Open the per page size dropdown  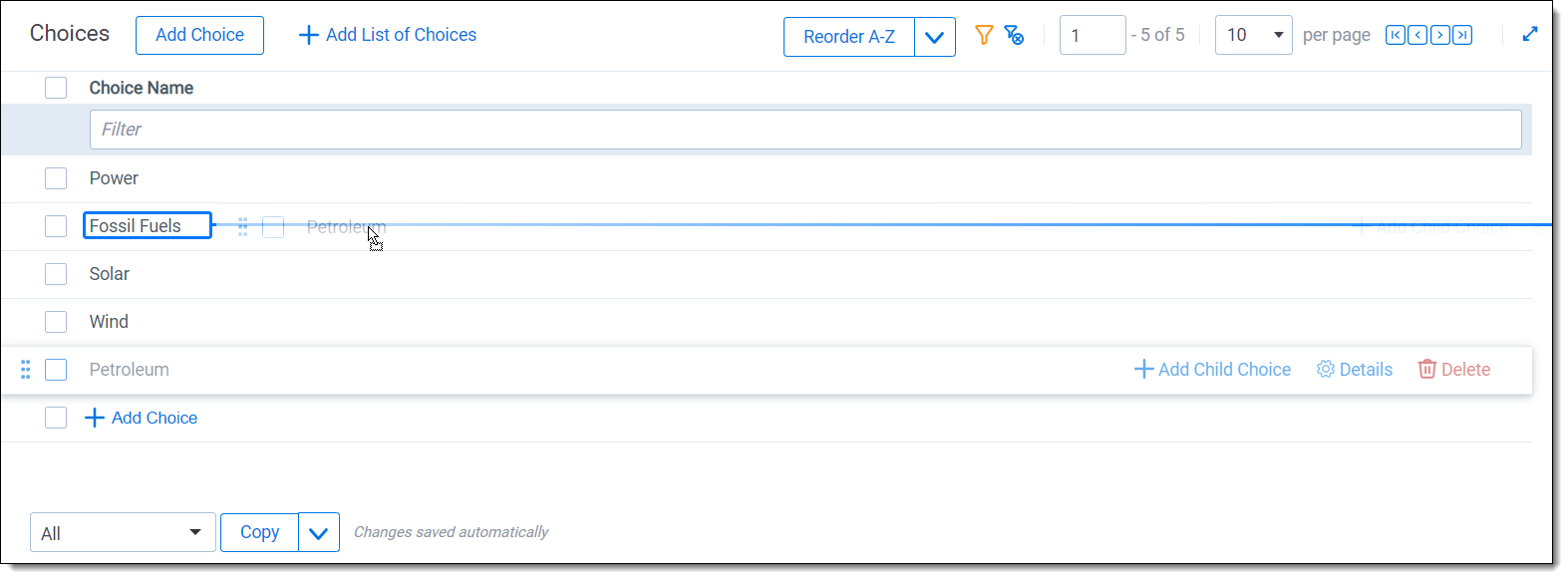coord(1253,36)
